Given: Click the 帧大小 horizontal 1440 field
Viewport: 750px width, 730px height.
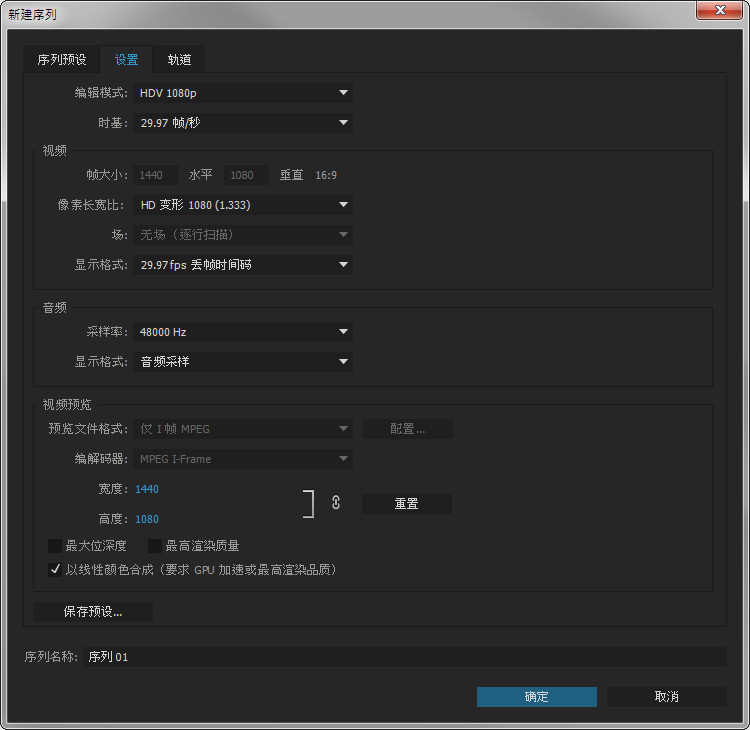Looking at the screenshot, I should [155, 175].
